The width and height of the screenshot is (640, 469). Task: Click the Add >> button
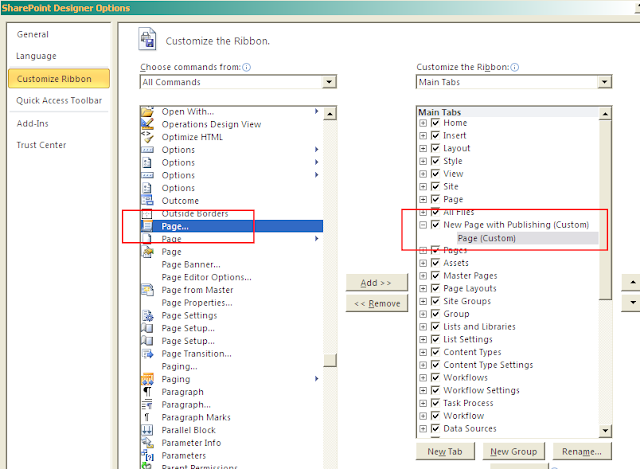[376, 282]
